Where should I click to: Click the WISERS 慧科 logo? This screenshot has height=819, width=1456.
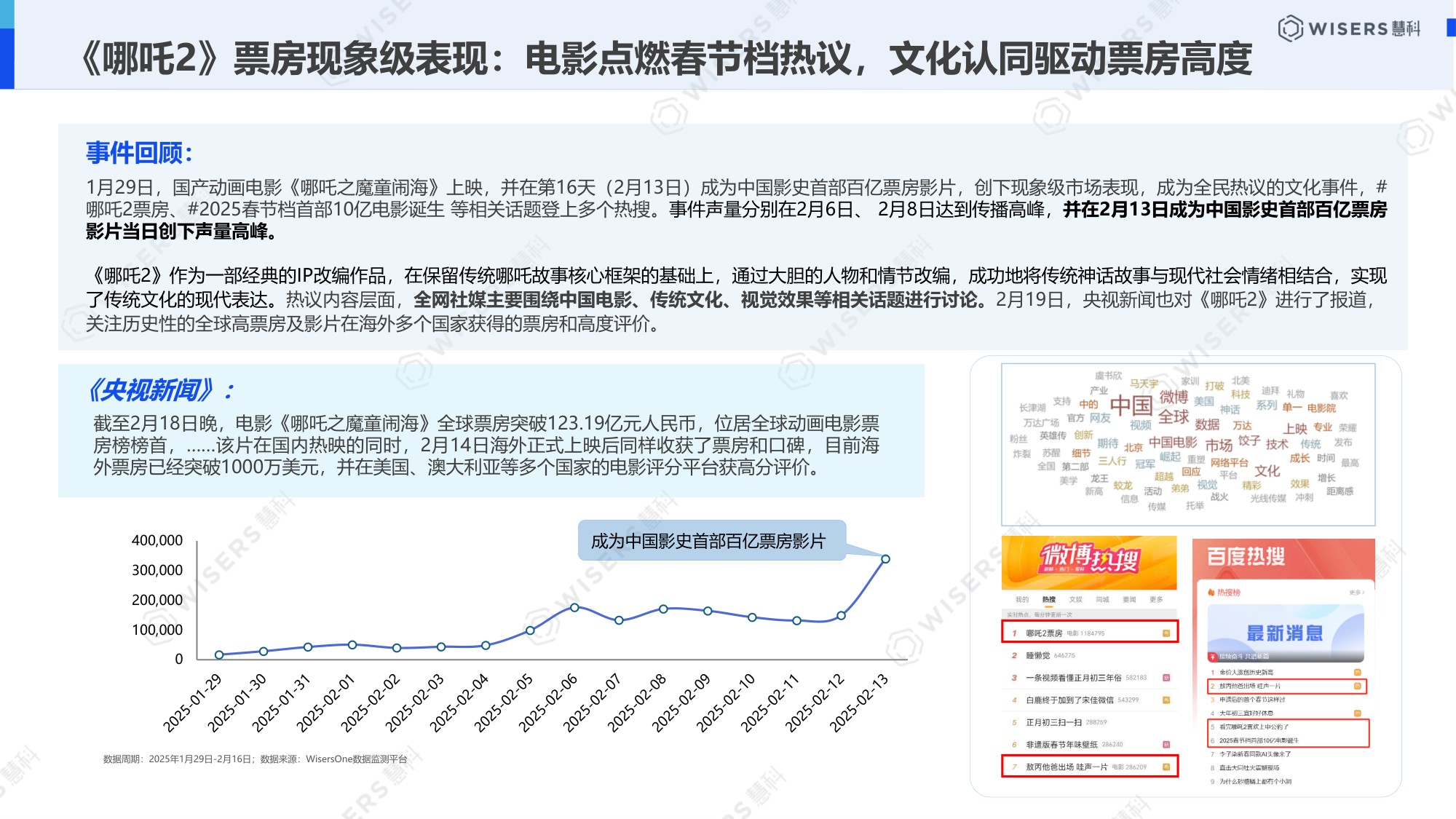(1349, 28)
